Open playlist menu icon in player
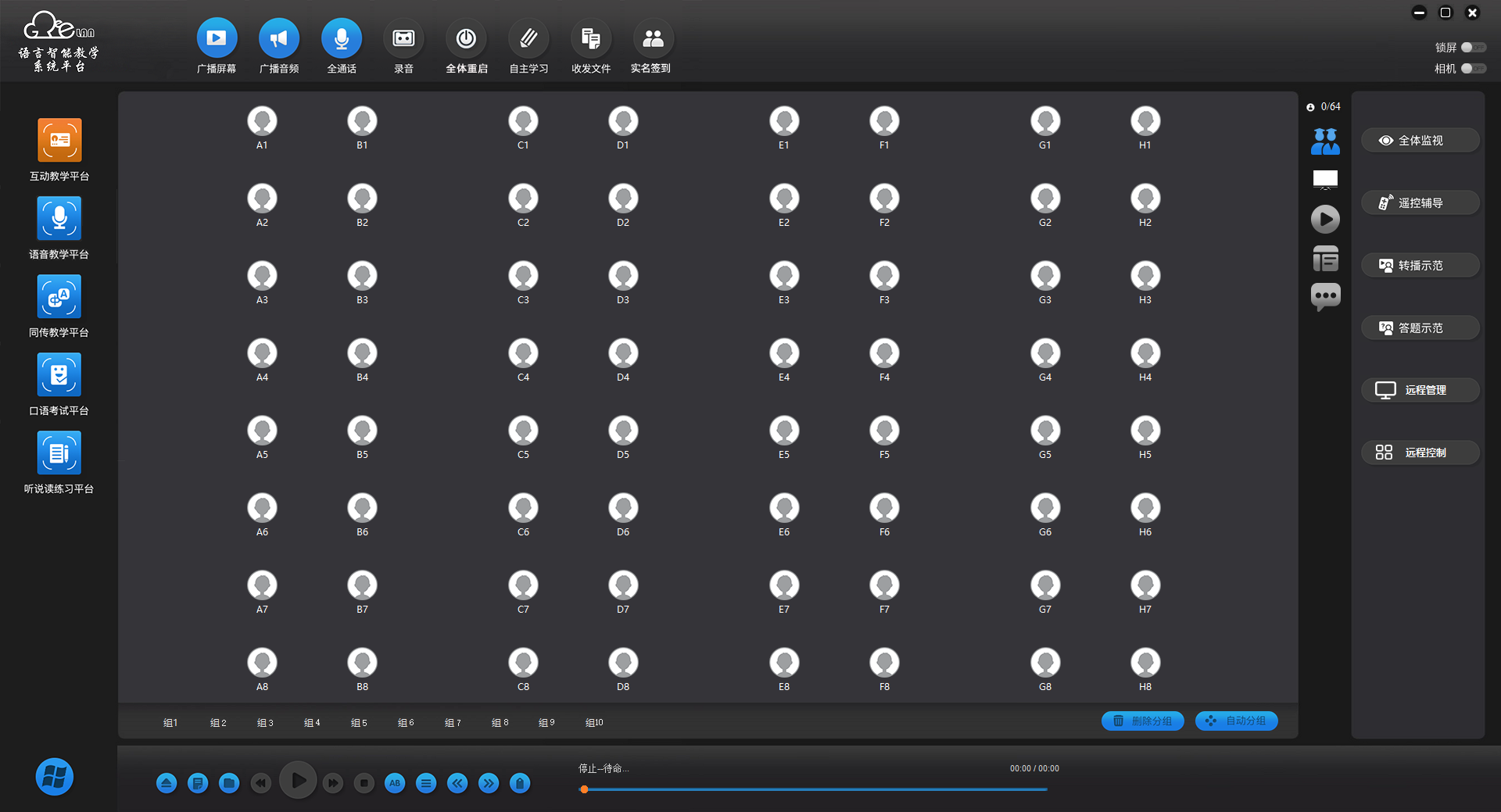Viewport: 1501px width, 812px height. [426, 783]
